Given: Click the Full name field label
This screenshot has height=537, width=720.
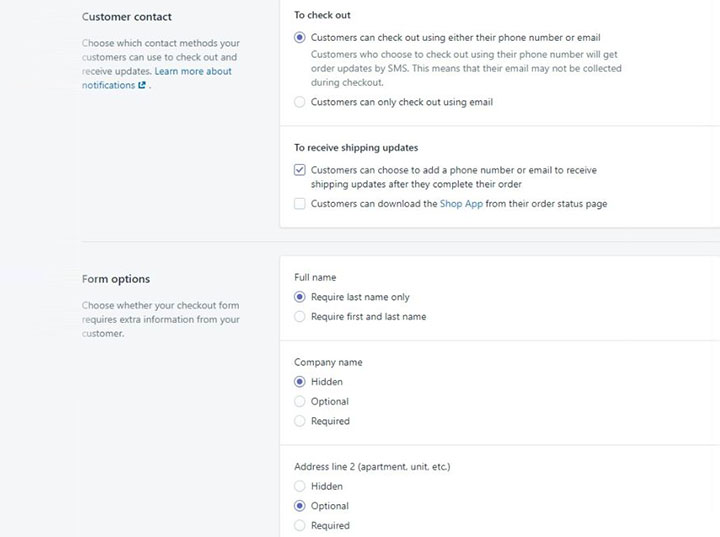Looking at the screenshot, I should [x=315, y=277].
